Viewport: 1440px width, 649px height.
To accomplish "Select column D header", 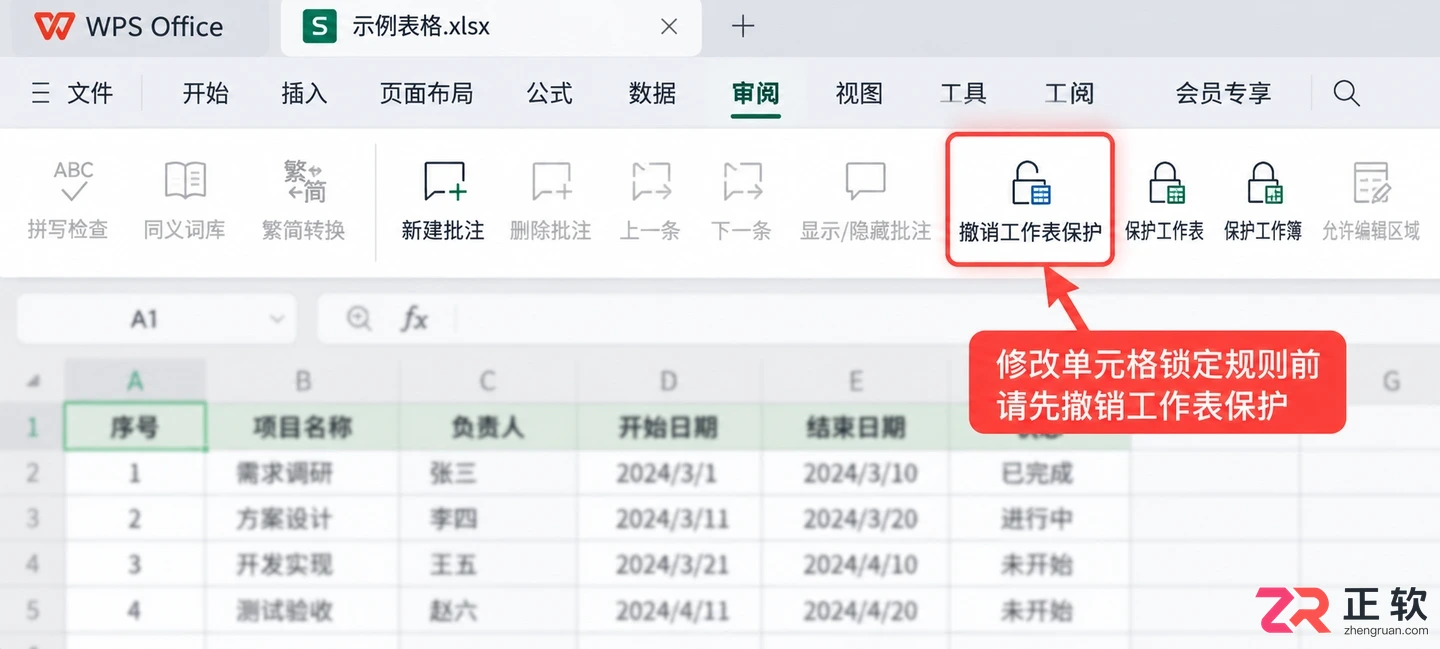I will (x=668, y=381).
